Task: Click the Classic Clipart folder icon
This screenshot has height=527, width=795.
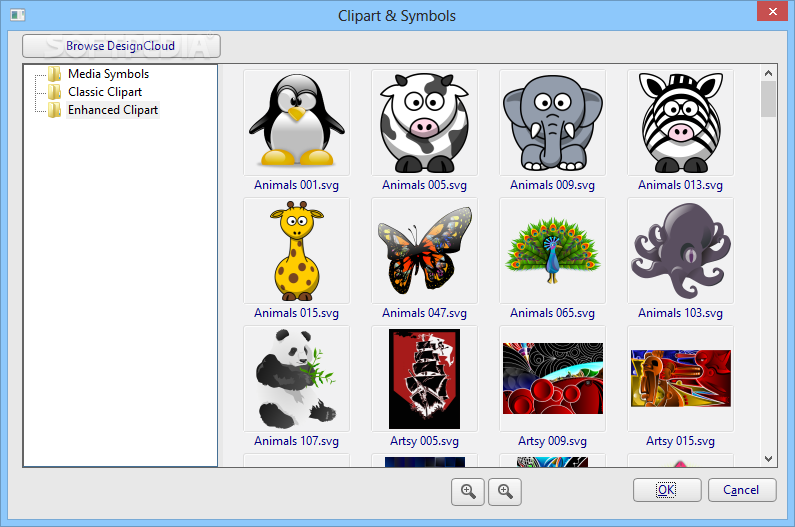Action: tap(55, 92)
